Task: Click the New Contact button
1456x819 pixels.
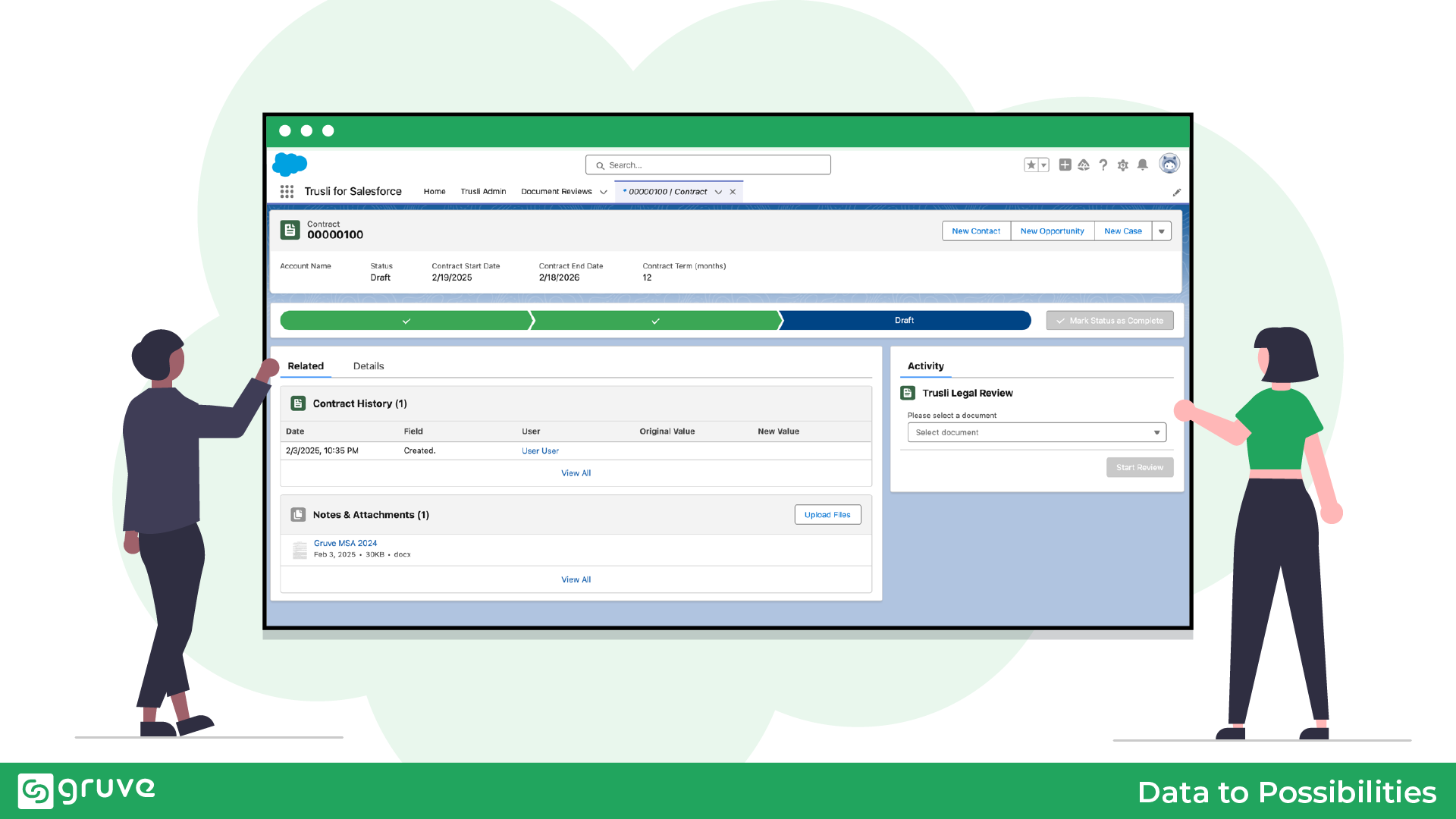Action: coord(976,231)
